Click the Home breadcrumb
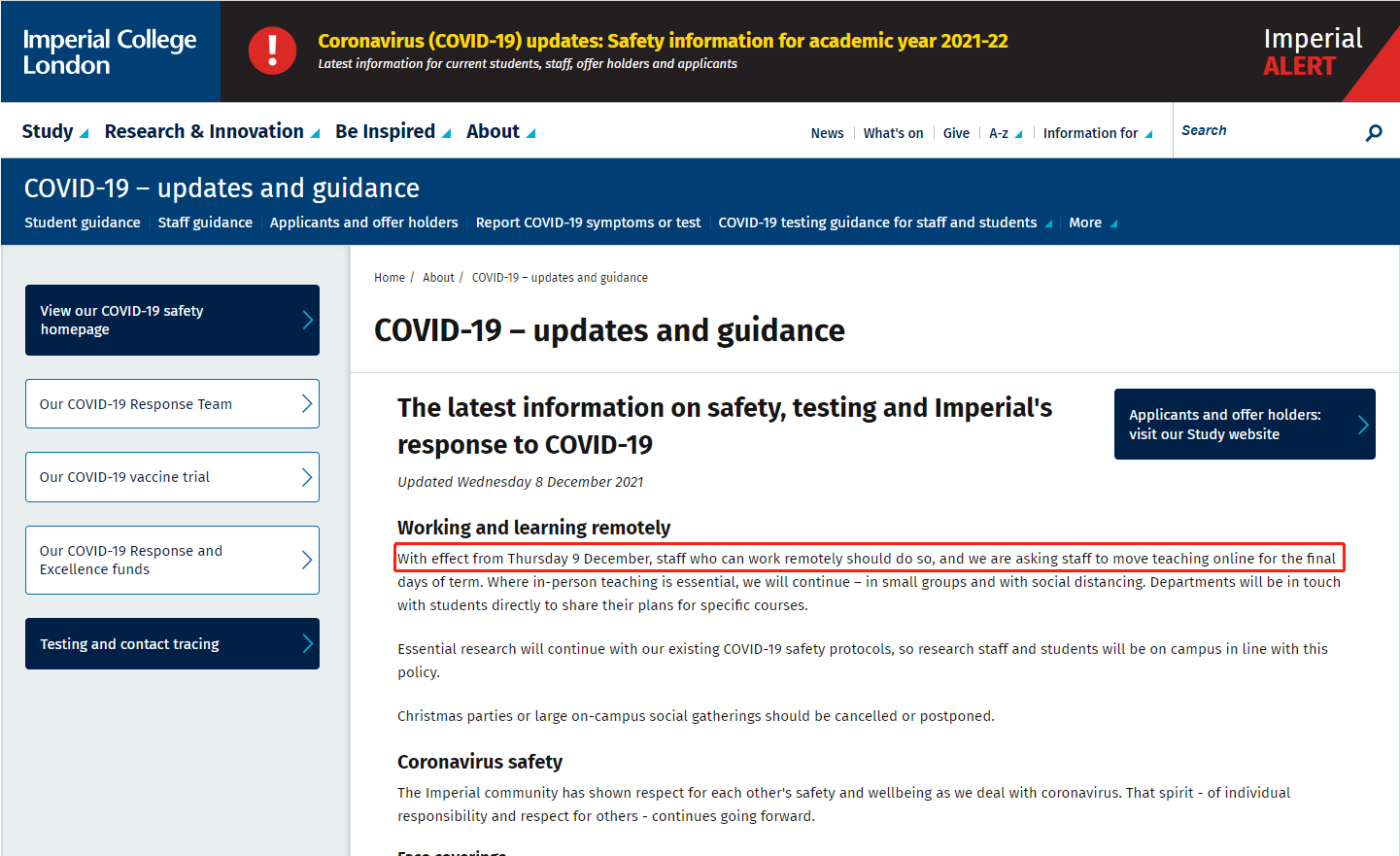1400x856 pixels. tap(390, 278)
